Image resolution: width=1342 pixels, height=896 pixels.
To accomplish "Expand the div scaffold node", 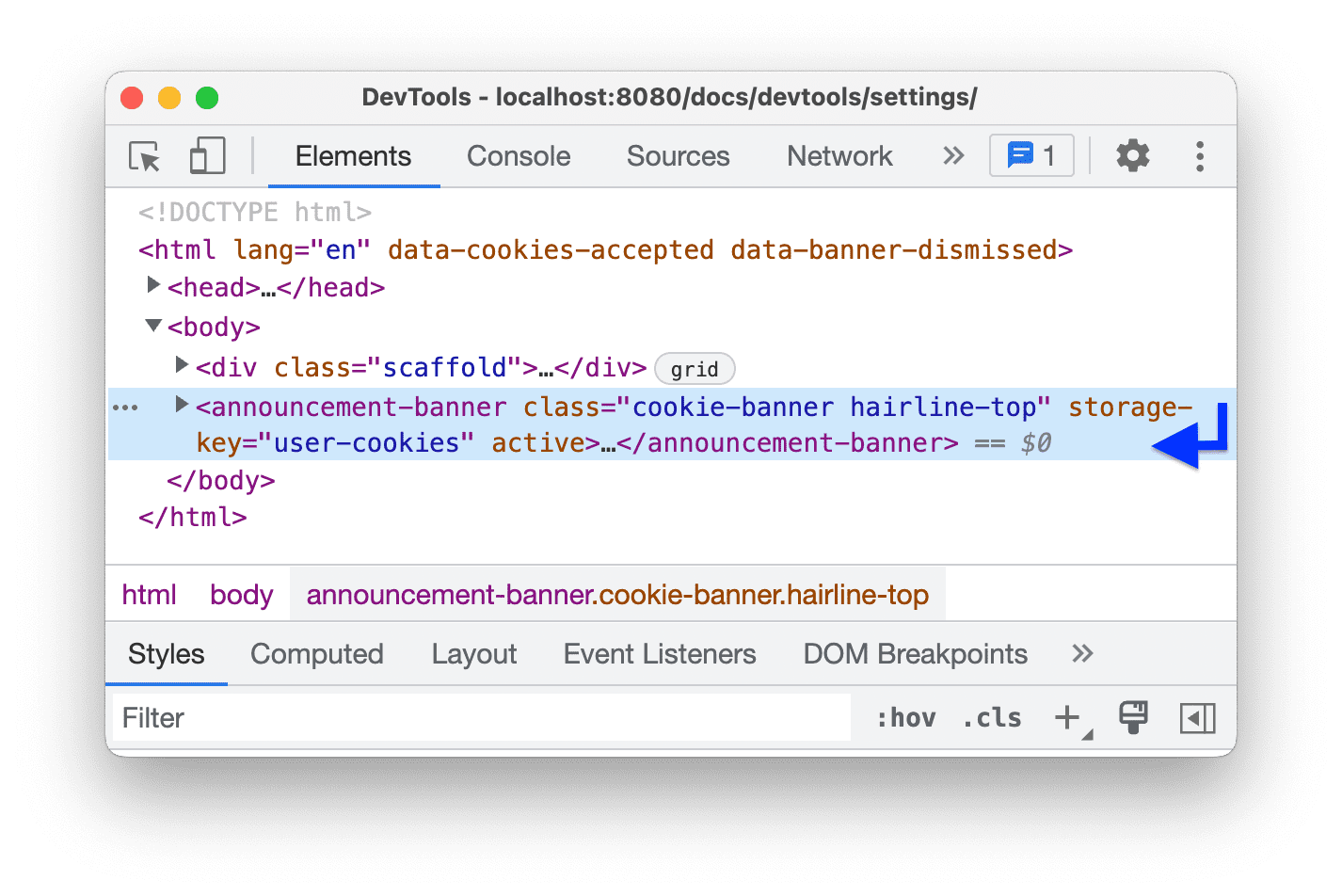I will [x=183, y=365].
